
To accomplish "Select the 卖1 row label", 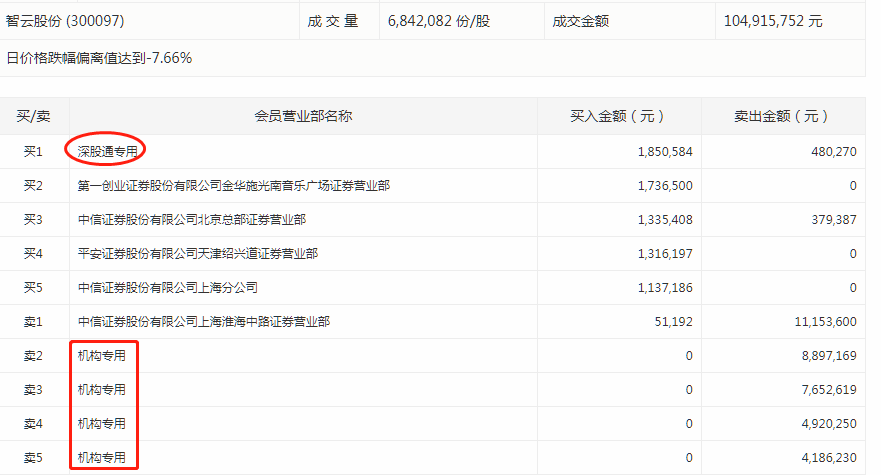I will pyautogui.click(x=33, y=322).
